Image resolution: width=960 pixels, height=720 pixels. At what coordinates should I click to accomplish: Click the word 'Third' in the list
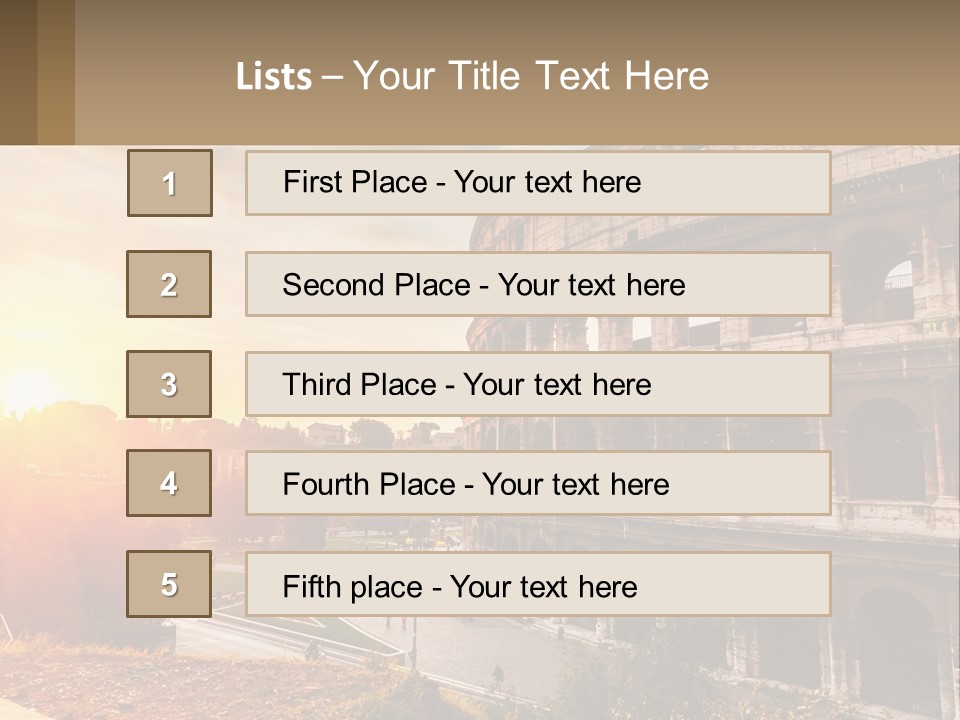click(318, 385)
